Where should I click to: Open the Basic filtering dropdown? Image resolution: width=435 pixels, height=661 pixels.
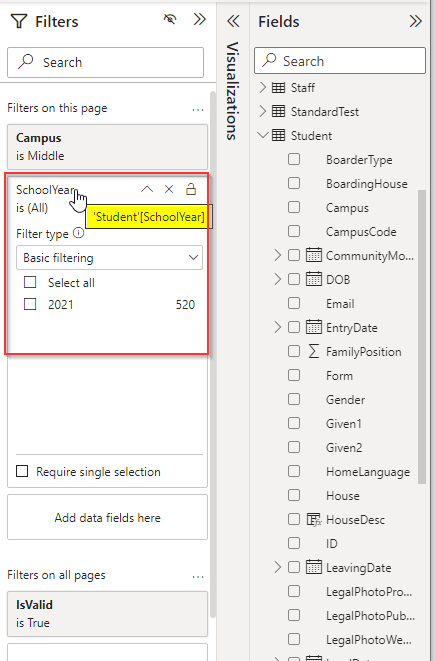[109, 258]
